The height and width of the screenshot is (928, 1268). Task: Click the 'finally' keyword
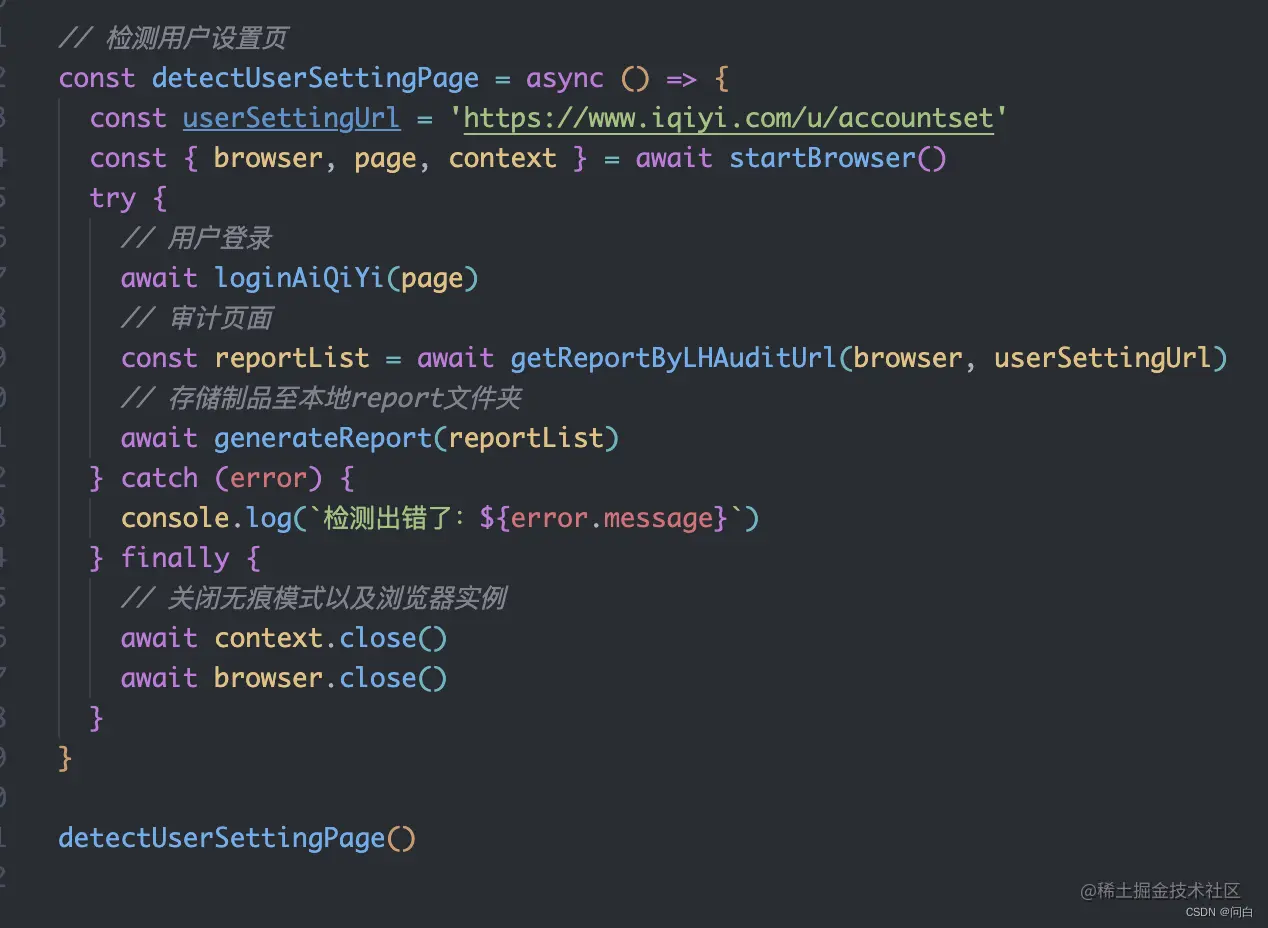point(175,558)
